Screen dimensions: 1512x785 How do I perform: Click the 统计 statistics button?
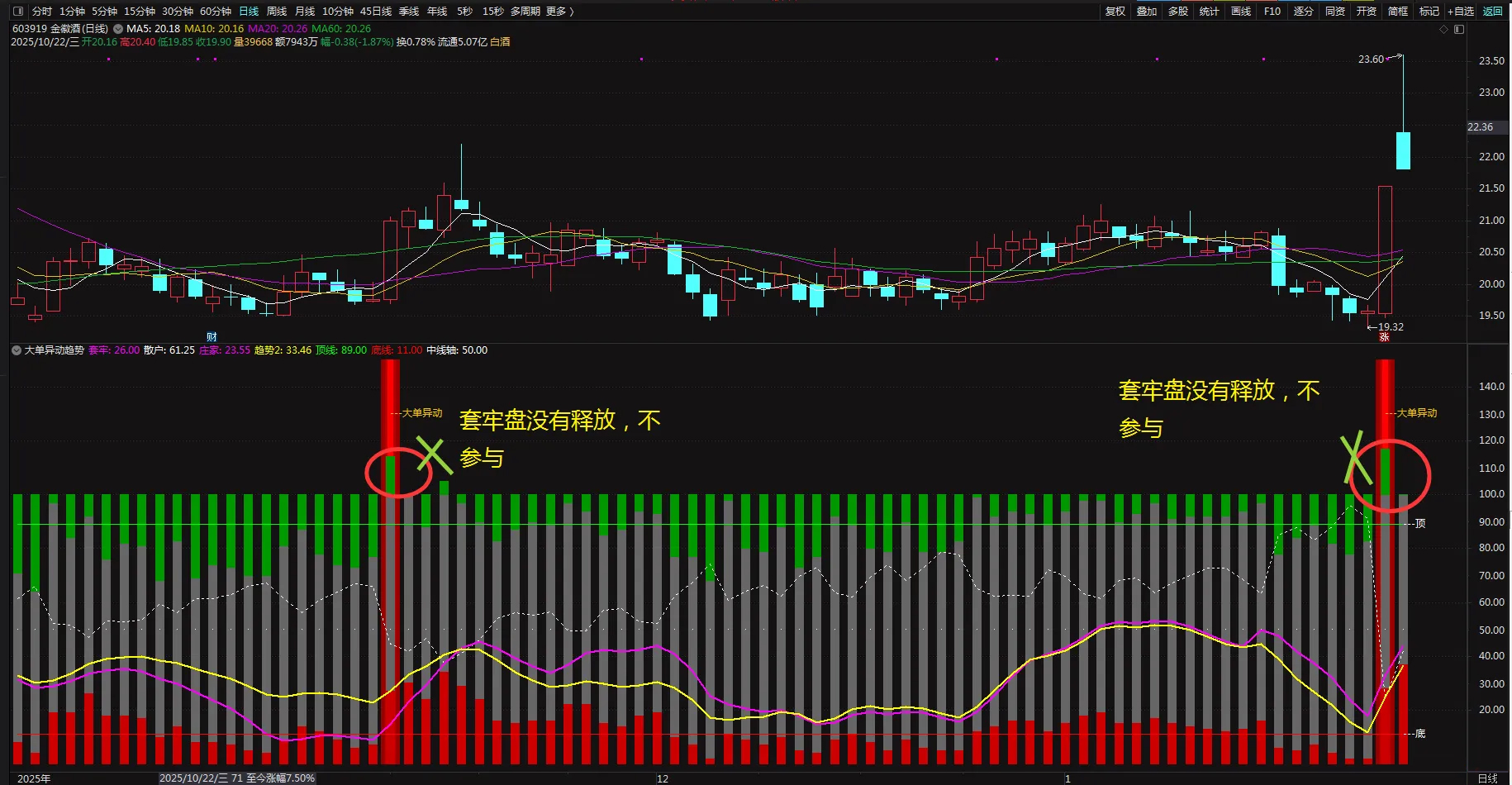point(1210,12)
